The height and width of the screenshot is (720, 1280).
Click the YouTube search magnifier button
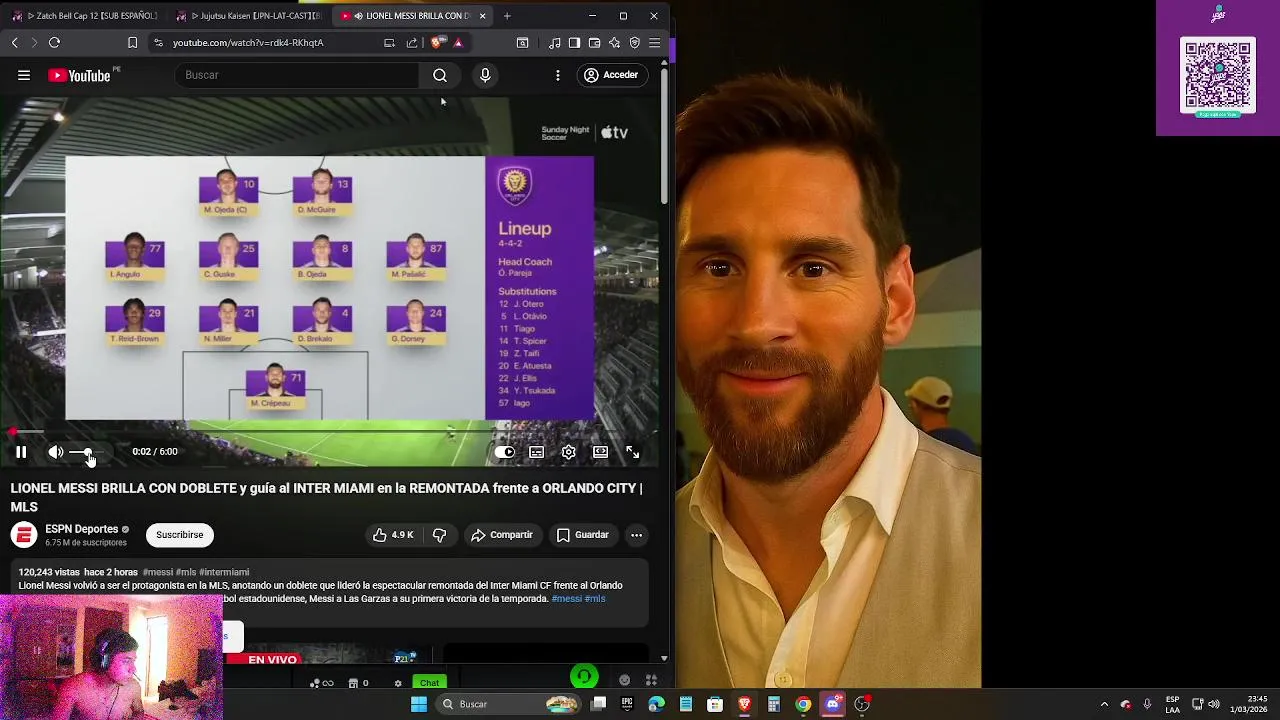(x=440, y=75)
